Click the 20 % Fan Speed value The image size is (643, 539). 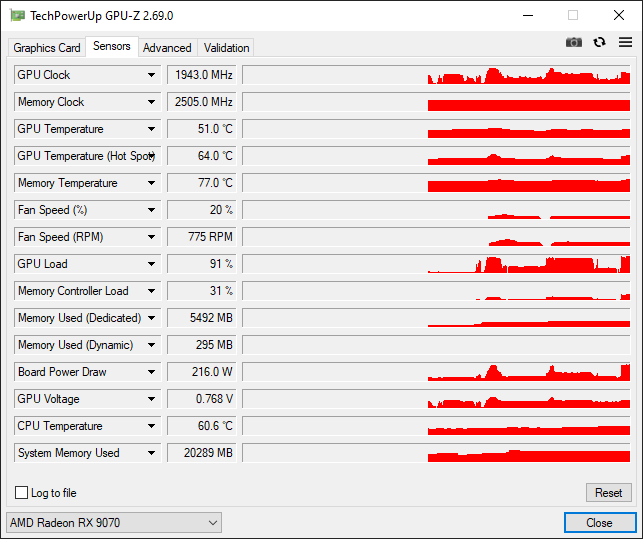tap(202, 210)
